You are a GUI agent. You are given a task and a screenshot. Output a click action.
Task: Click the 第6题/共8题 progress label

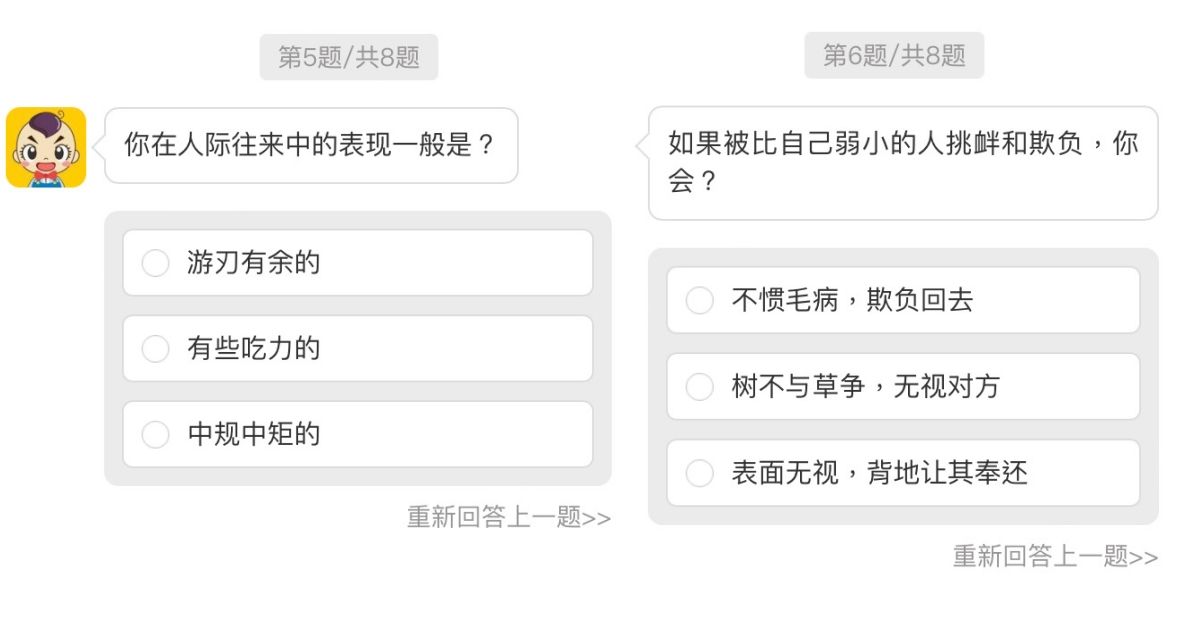pyautogui.click(x=894, y=55)
